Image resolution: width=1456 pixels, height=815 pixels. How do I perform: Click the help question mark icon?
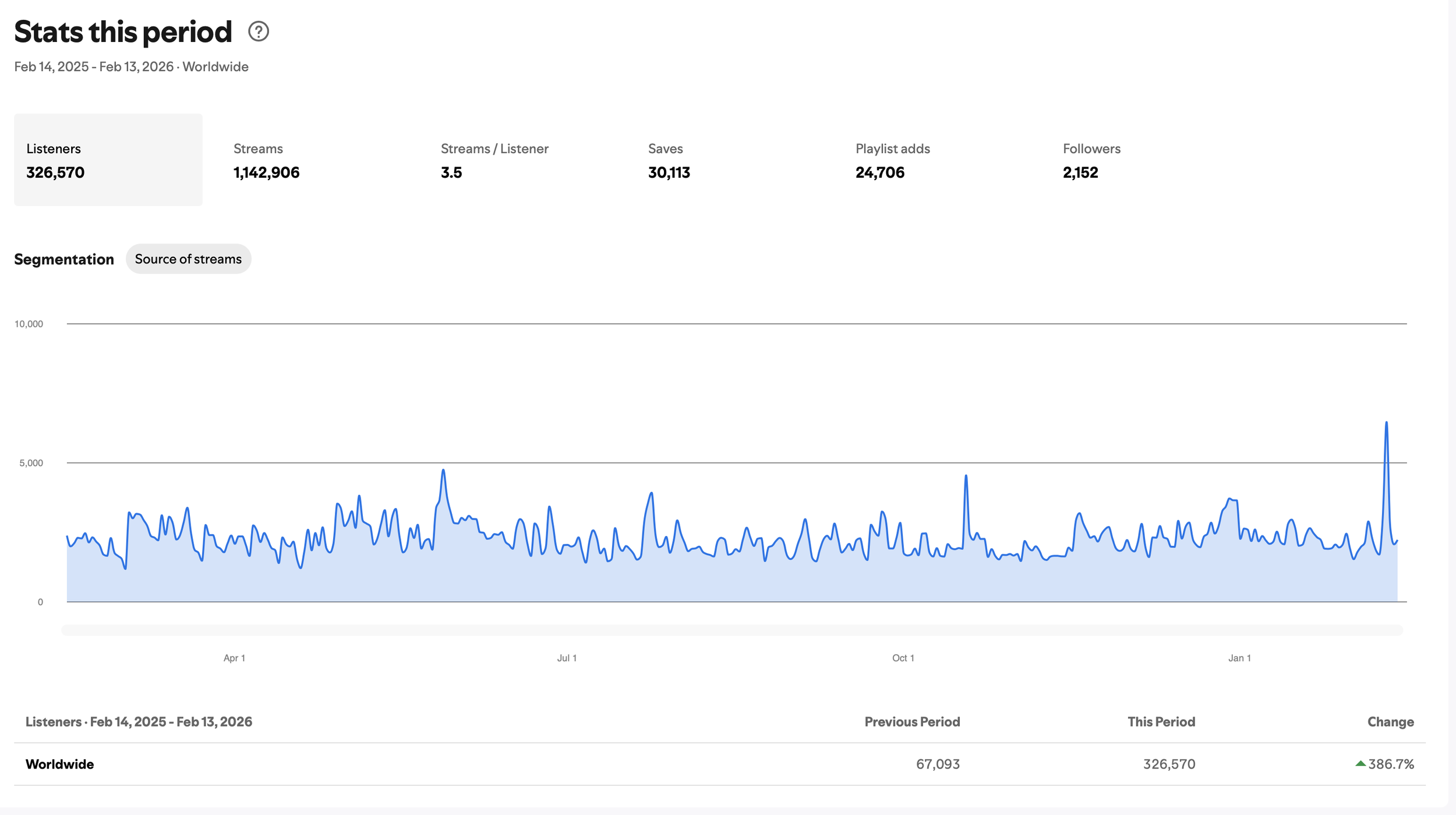[258, 31]
